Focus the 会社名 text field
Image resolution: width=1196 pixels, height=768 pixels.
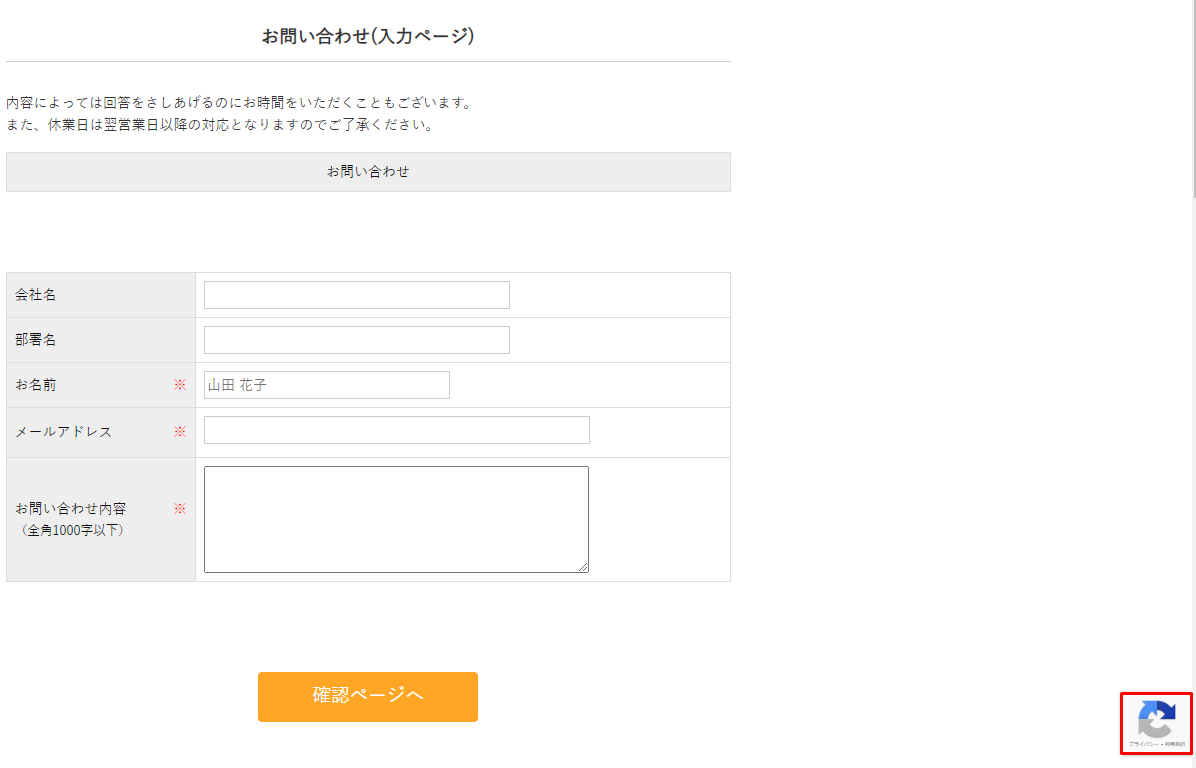(x=356, y=295)
